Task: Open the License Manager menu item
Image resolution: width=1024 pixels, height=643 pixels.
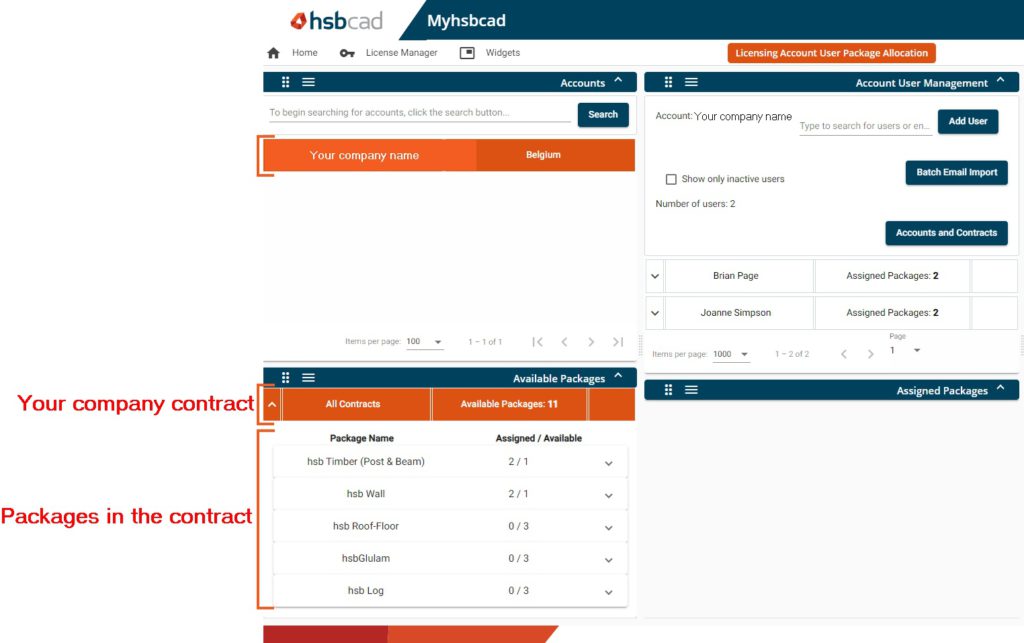Action: 402,53
